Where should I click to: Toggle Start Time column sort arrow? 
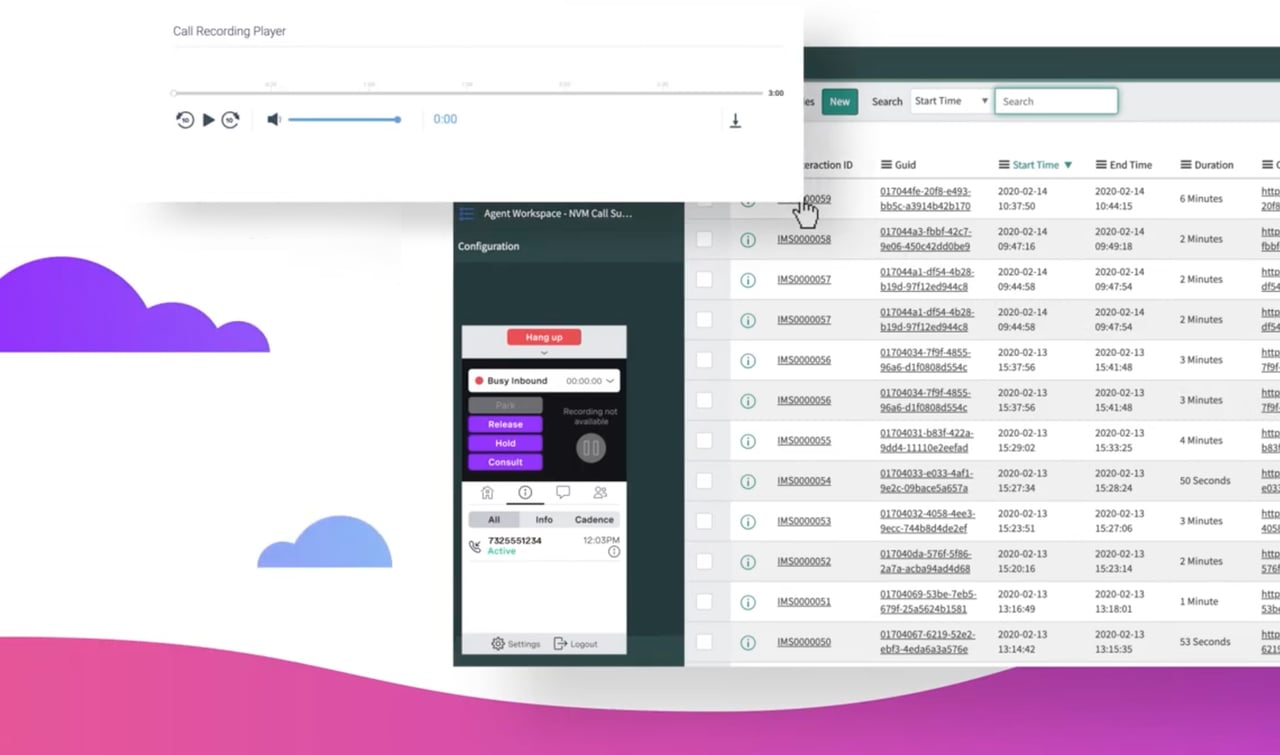point(1069,164)
